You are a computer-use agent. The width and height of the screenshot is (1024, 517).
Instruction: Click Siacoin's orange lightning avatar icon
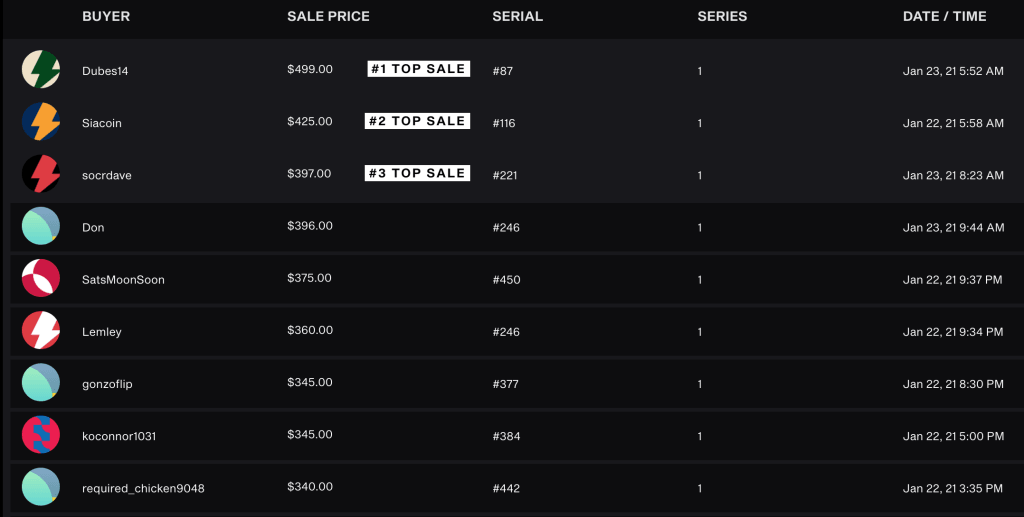coord(41,122)
